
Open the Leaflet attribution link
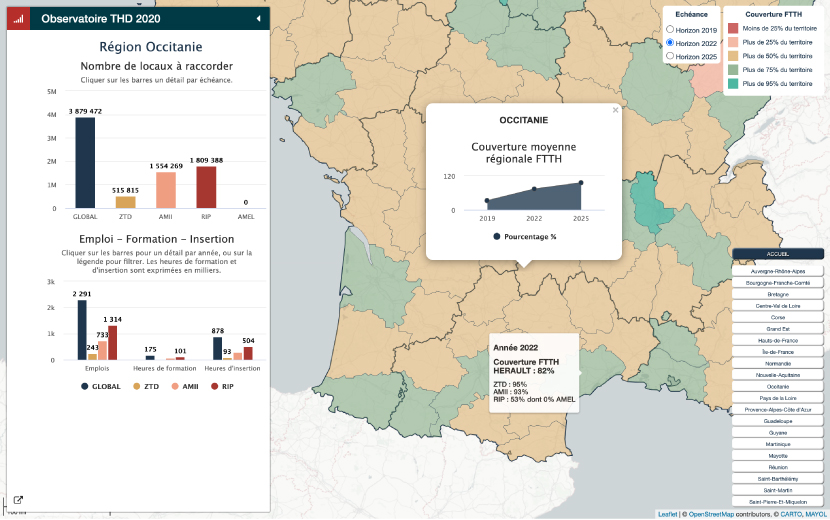(666, 514)
